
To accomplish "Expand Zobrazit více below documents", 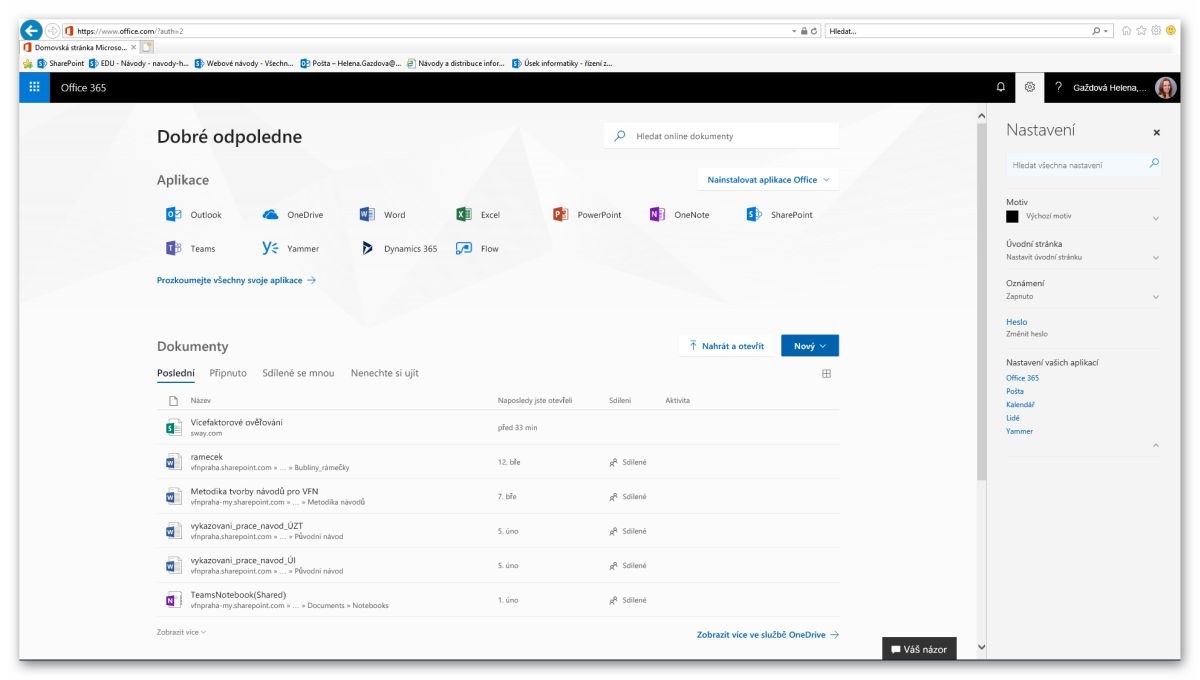I will (182, 632).
